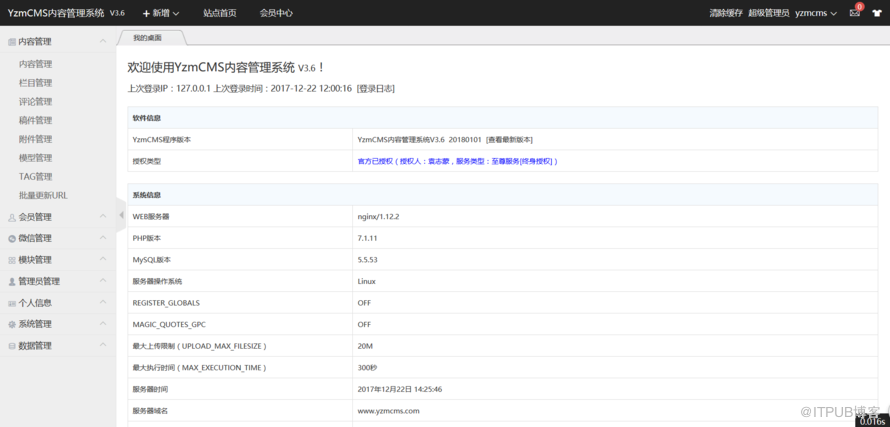Expand the 管理员管理 section chevron
The width and height of the screenshot is (890, 427).
pos(103,281)
